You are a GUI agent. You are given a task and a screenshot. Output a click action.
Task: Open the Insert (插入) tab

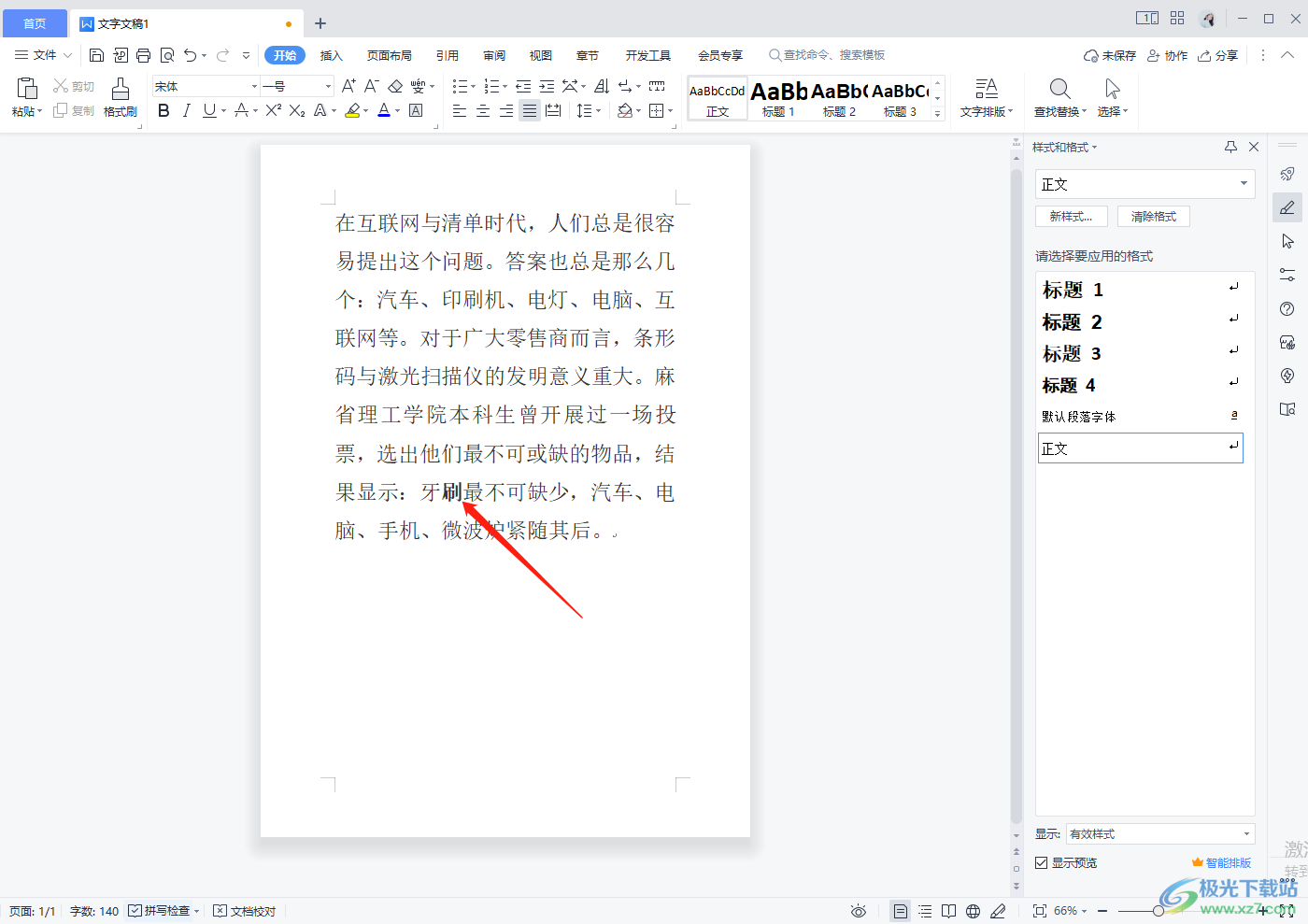(331, 55)
